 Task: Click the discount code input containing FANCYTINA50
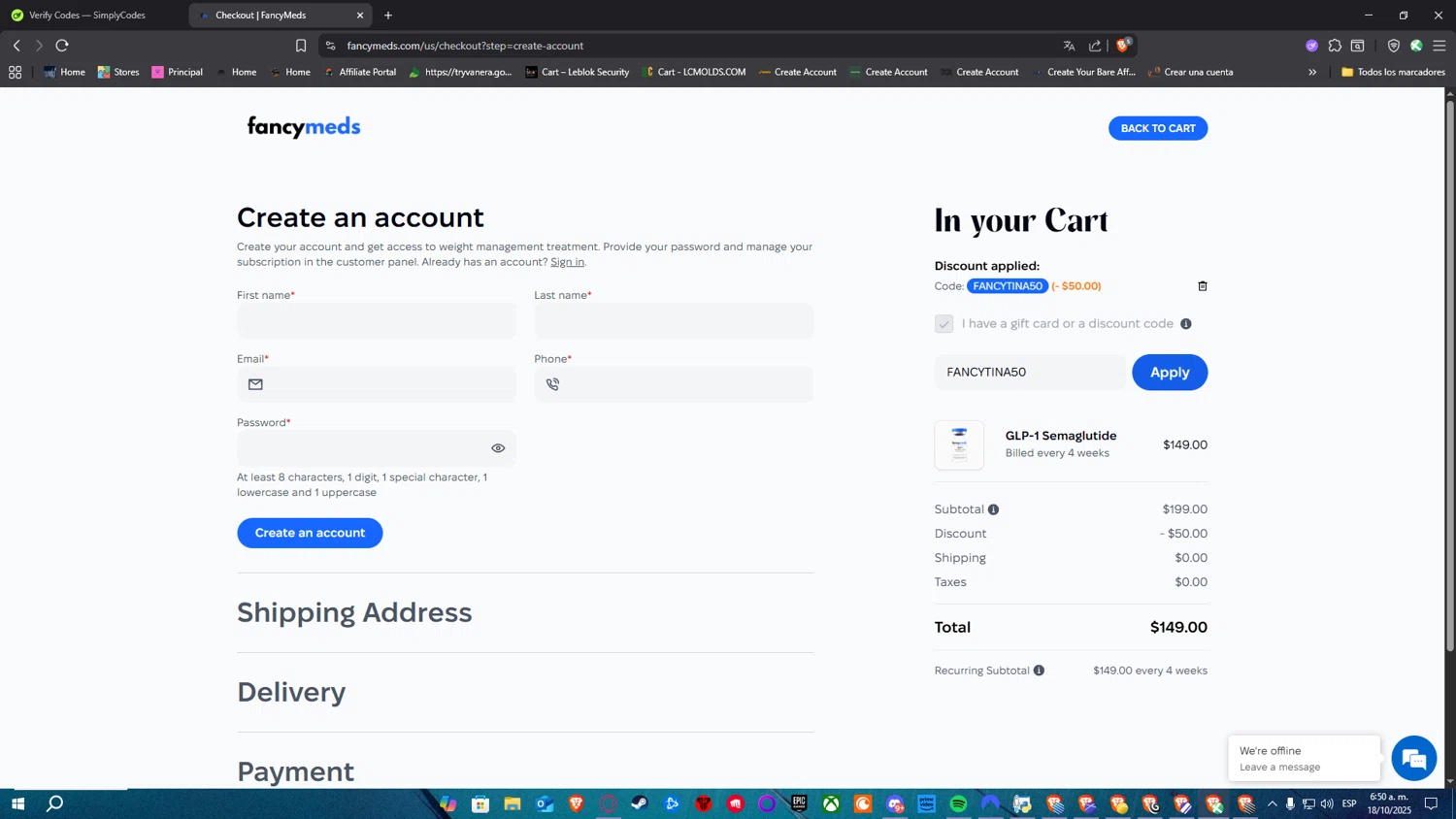pos(1030,373)
